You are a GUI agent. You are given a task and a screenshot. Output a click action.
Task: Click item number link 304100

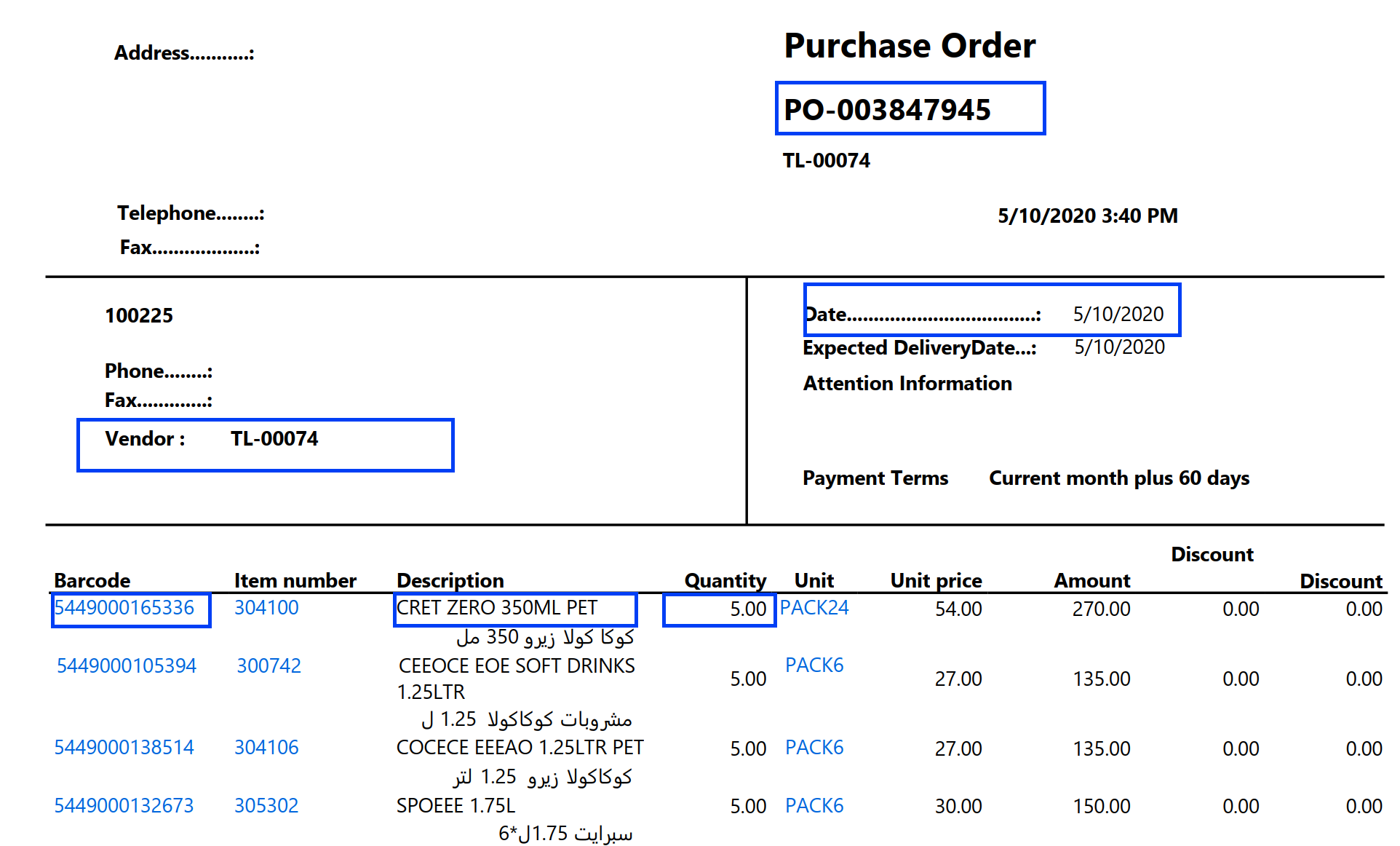pos(266,608)
